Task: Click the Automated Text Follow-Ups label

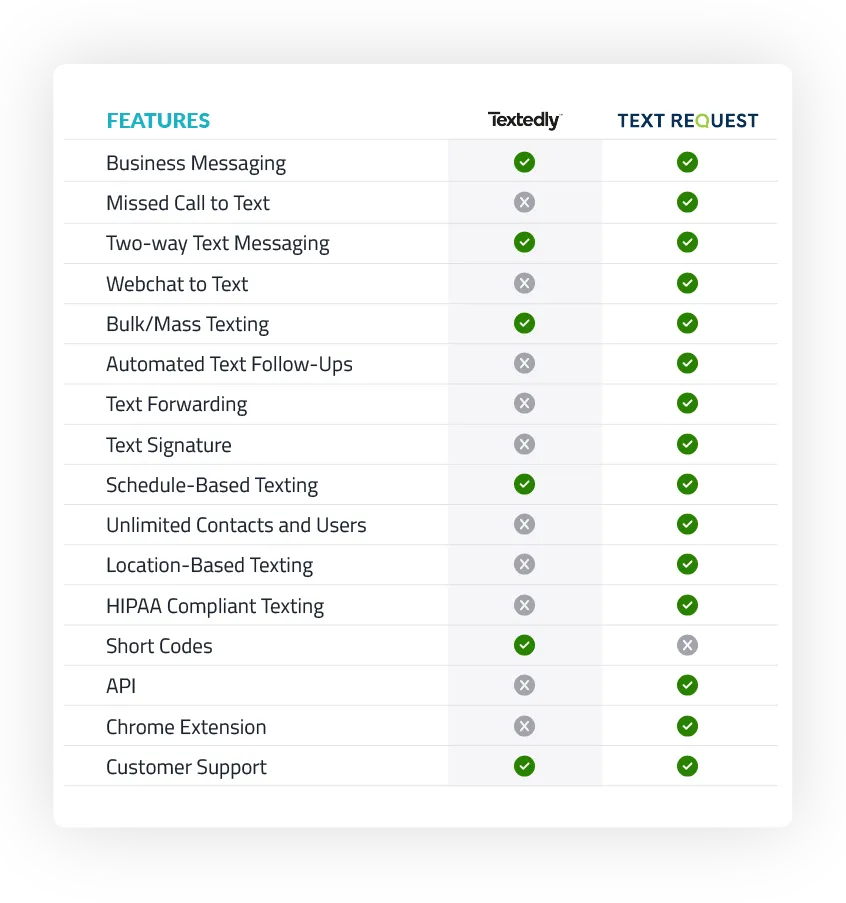Action: 229,365
